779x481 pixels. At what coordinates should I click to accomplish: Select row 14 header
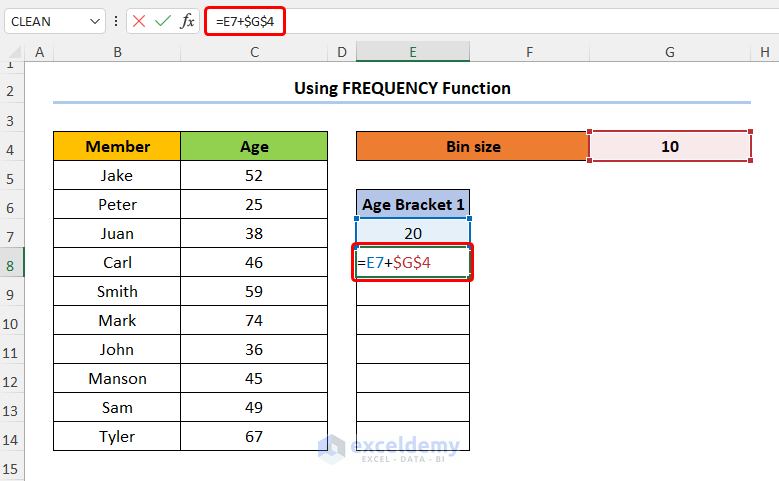click(12, 436)
